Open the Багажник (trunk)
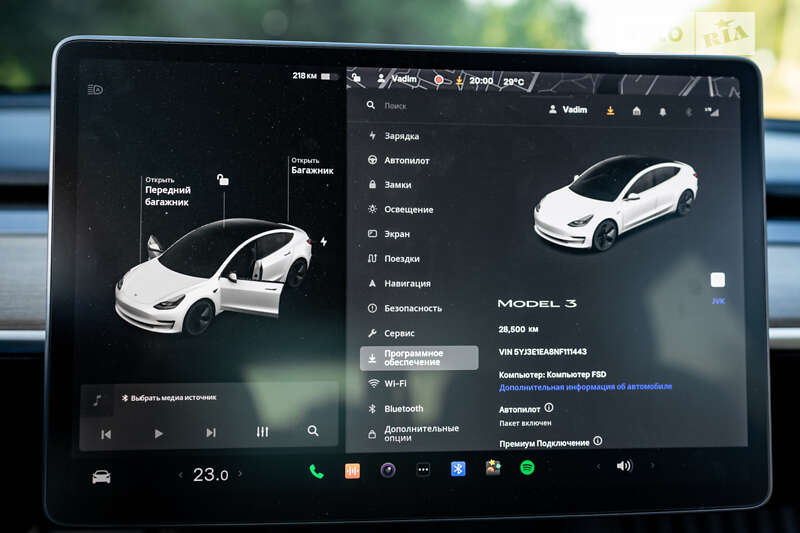The image size is (800, 533). pyautogui.click(x=312, y=166)
